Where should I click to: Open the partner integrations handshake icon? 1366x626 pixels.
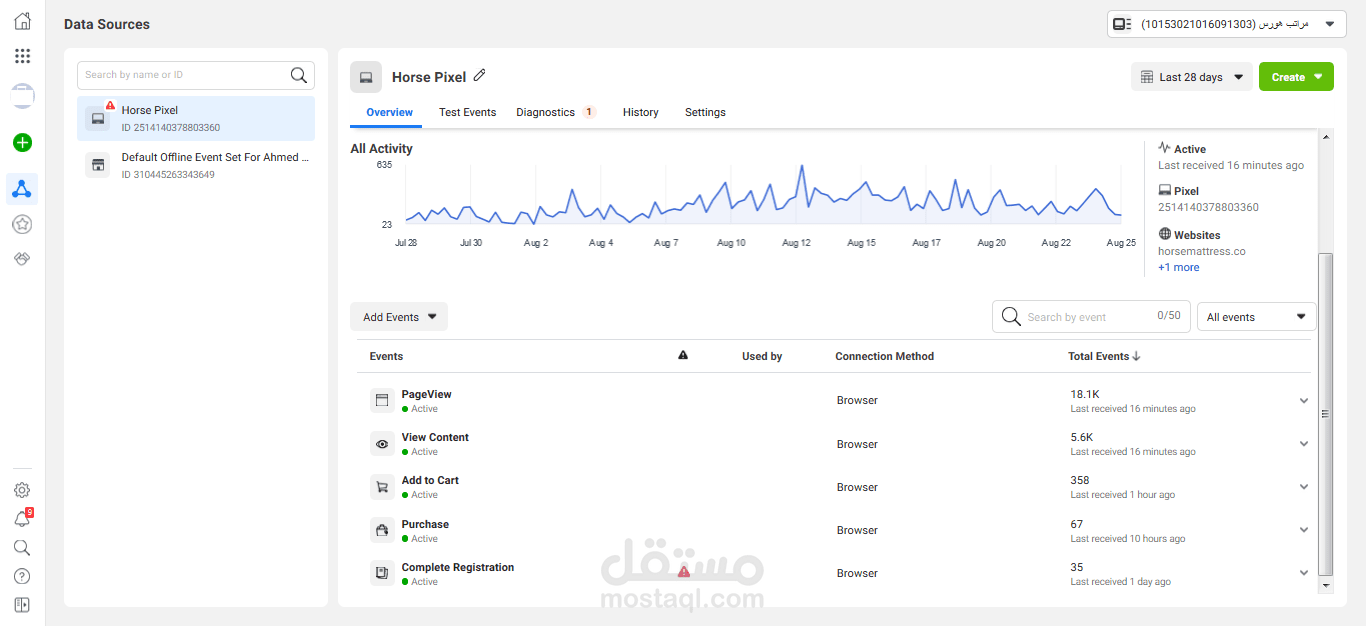coord(22,258)
